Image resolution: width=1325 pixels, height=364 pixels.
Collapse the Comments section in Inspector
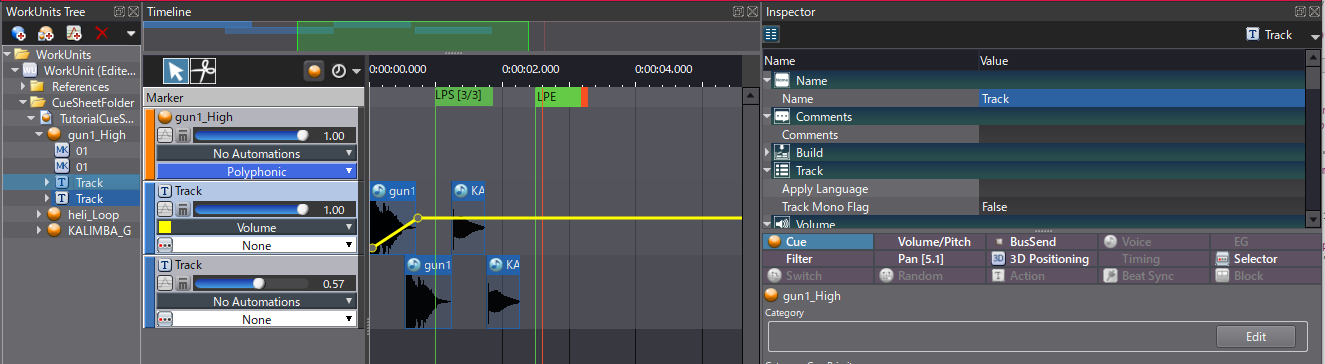(768, 116)
